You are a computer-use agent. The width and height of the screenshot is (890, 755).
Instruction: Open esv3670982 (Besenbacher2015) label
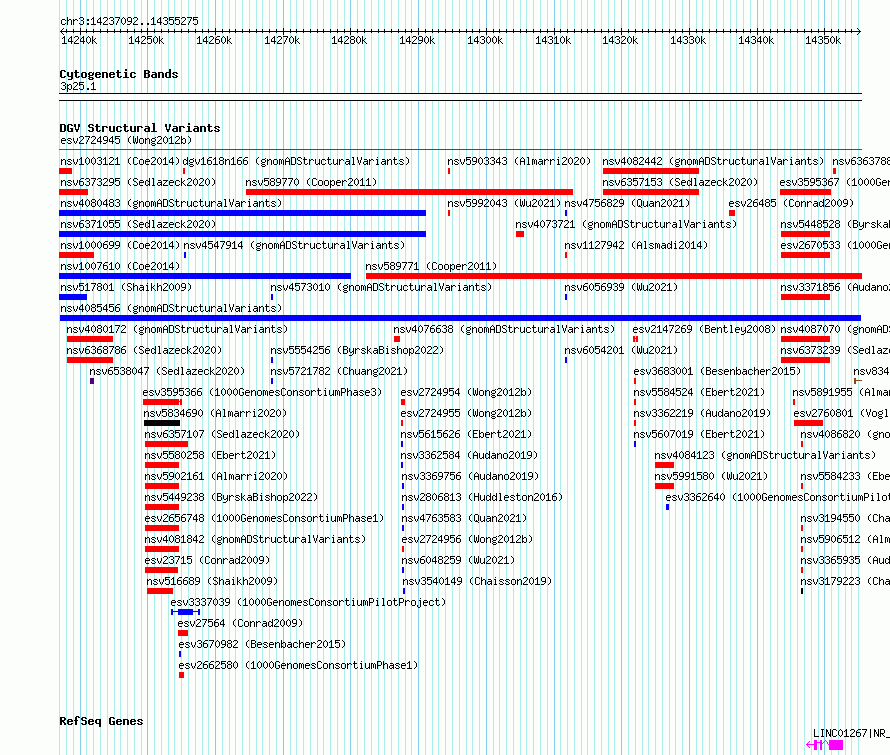262,644
